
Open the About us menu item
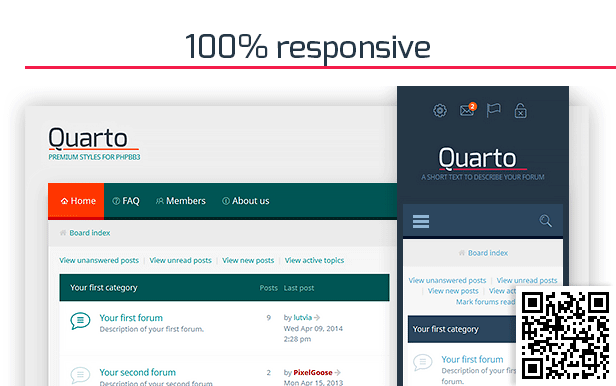point(246,201)
